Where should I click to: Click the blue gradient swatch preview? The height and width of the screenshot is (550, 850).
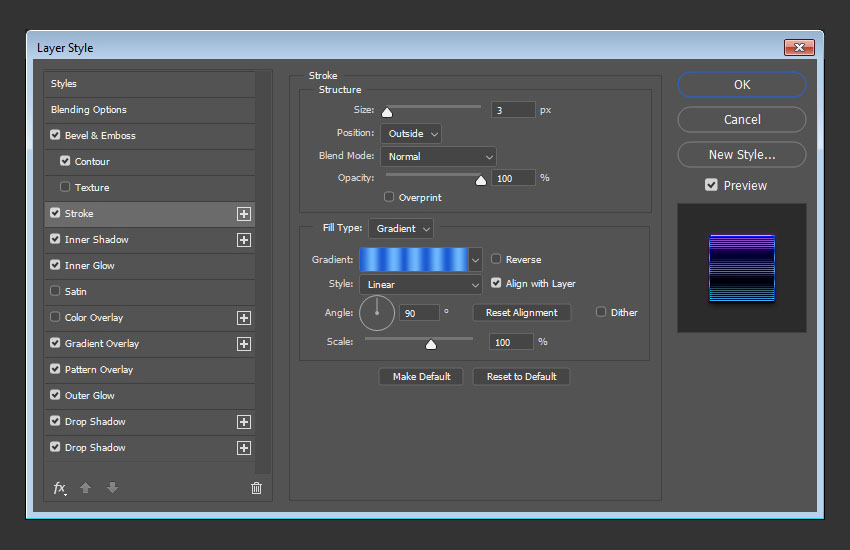[413, 259]
